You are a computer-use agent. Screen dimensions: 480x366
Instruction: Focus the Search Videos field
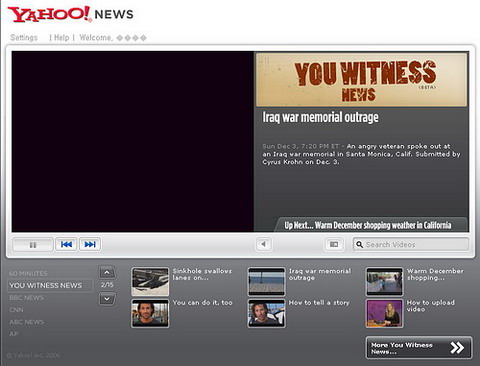click(x=411, y=244)
